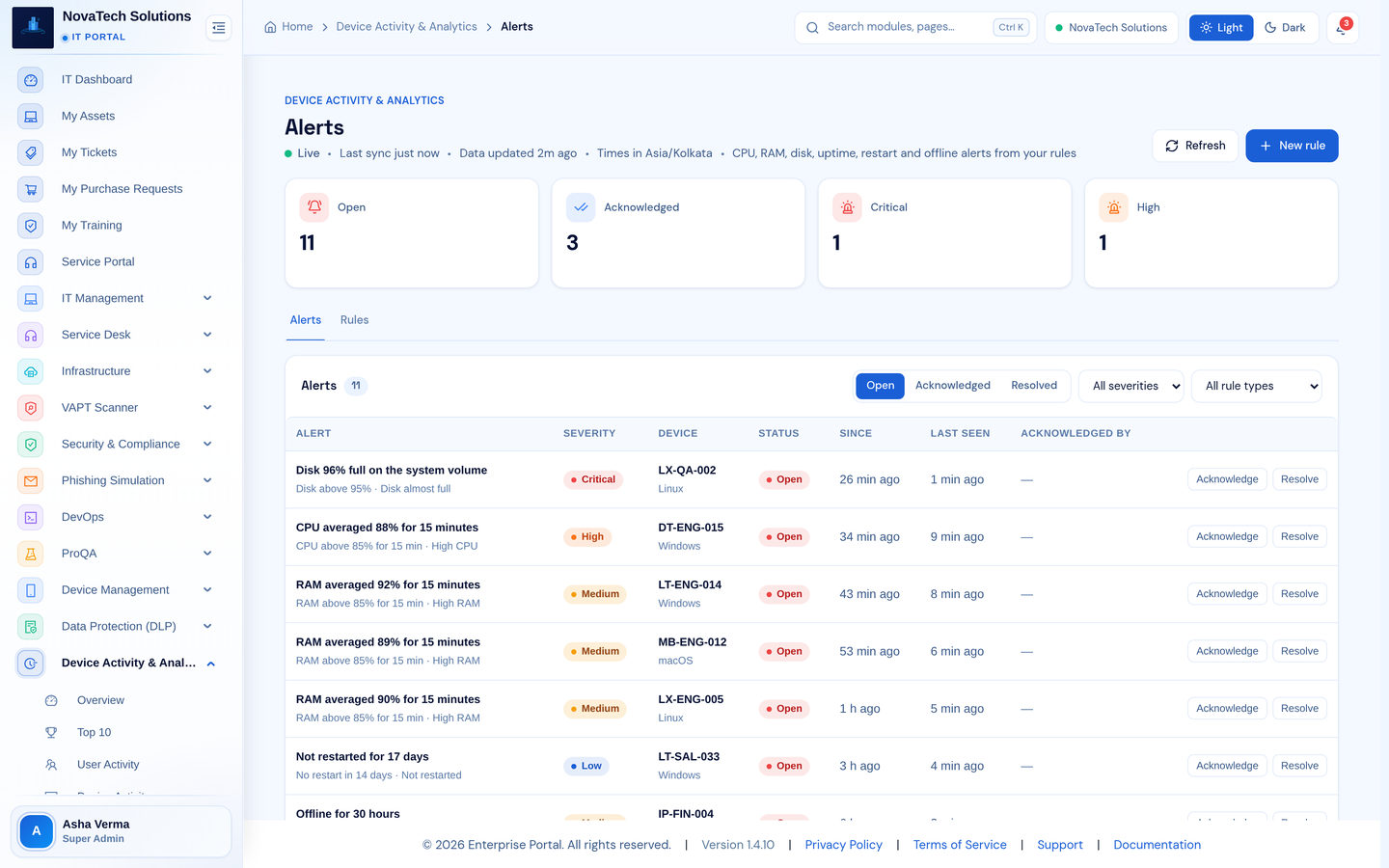This screenshot has width=1389, height=868.
Task: Click the Home icon in breadcrumb
Action: tap(270, 27)
